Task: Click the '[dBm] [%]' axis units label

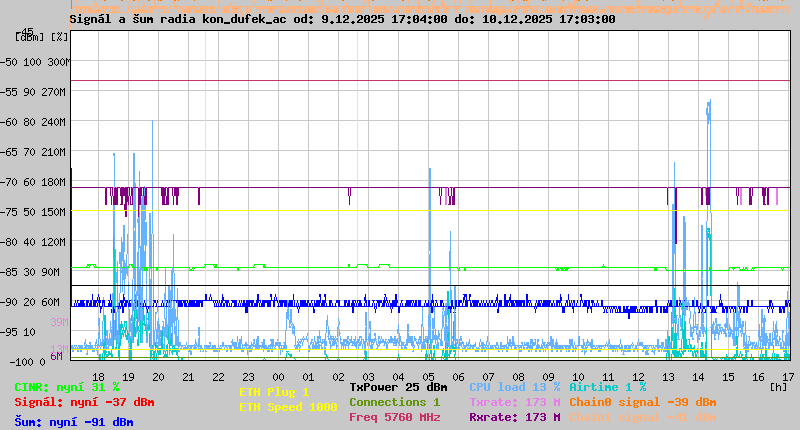Action: 41,37
